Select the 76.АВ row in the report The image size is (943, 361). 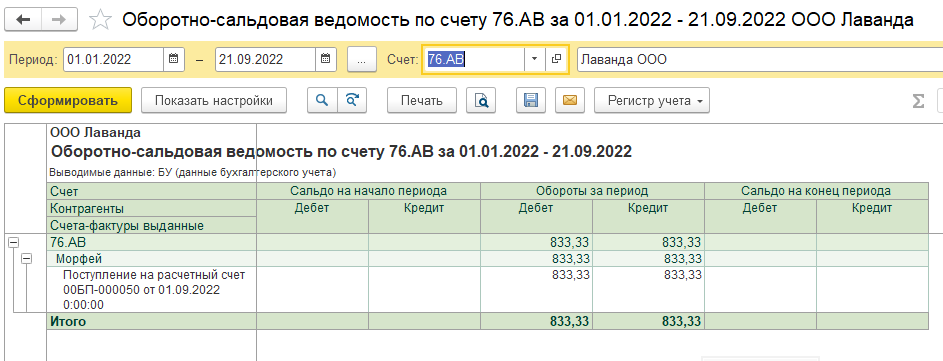(488, 242)
